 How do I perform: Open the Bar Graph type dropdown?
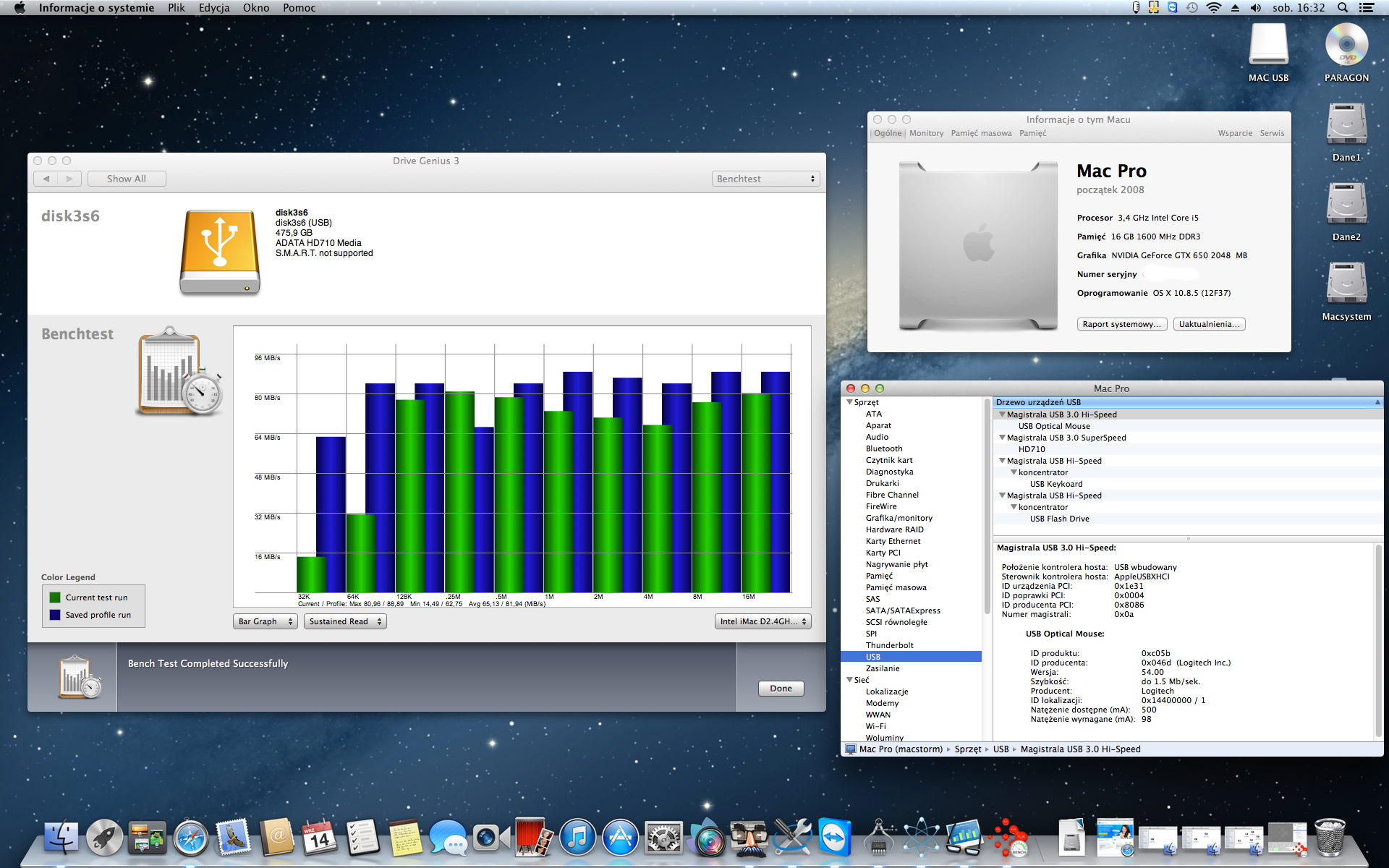click(x=265, y=621)
